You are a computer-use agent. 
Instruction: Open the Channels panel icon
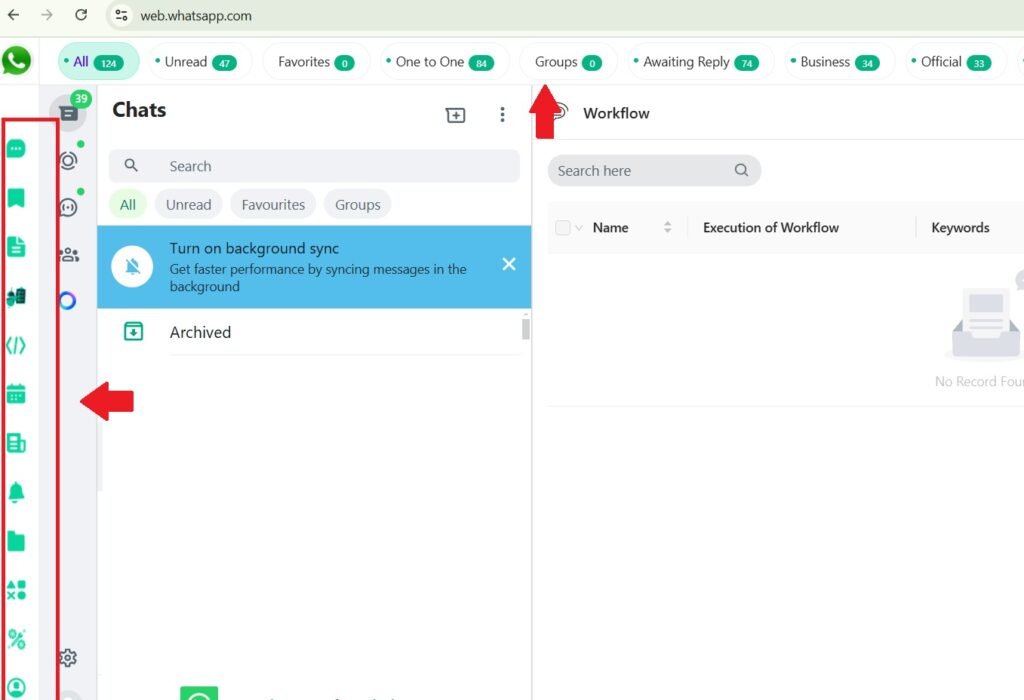coord(68,207)
